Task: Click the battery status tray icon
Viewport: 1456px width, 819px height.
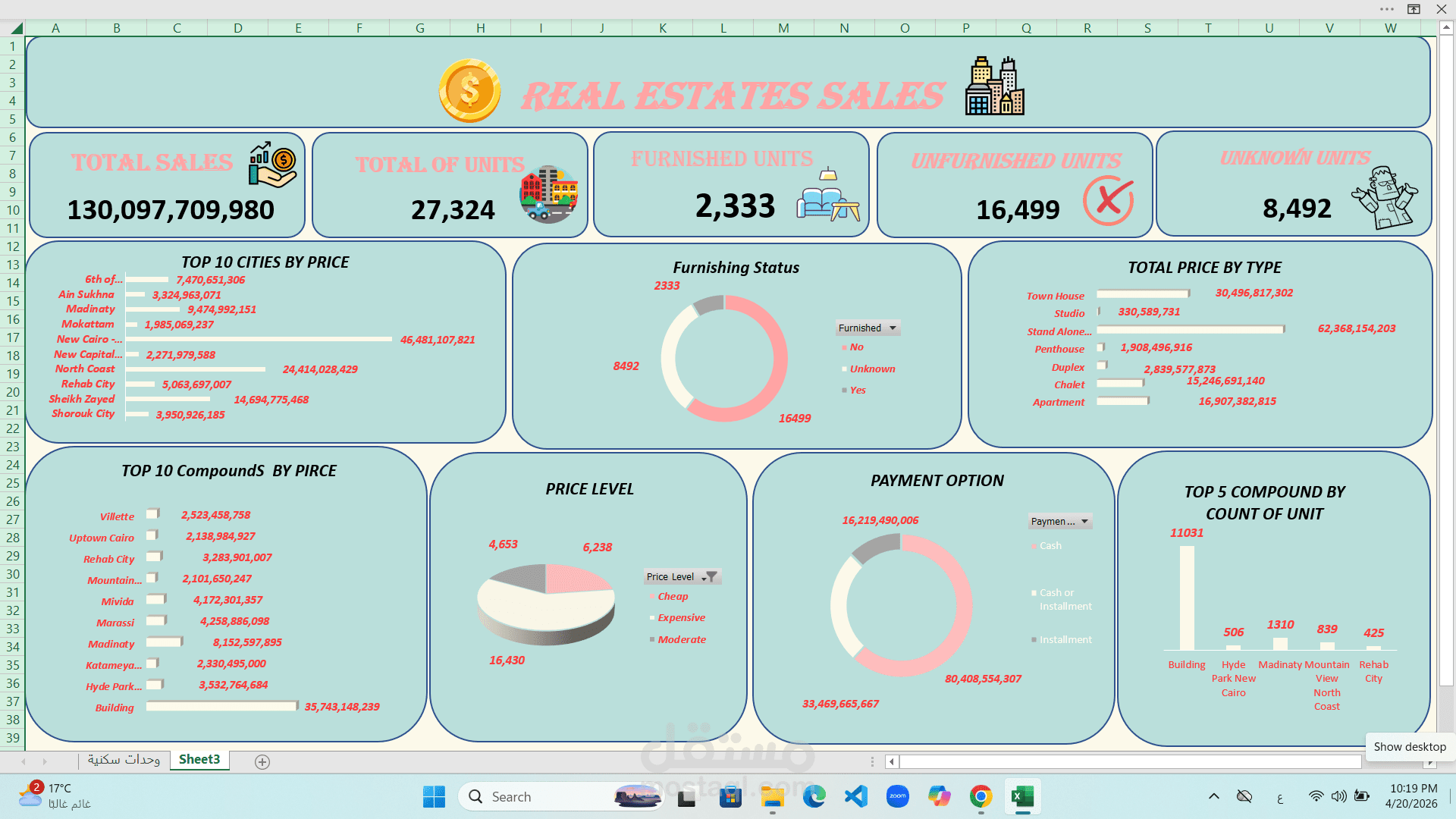Action: pyautogui.click(x=1363, y=796)
